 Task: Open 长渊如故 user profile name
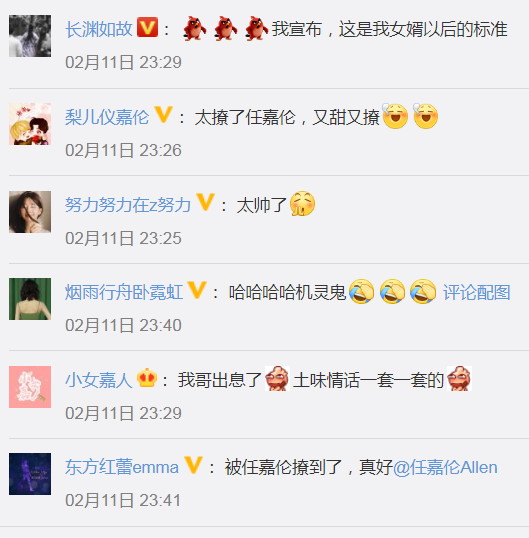tap(99, 29)
